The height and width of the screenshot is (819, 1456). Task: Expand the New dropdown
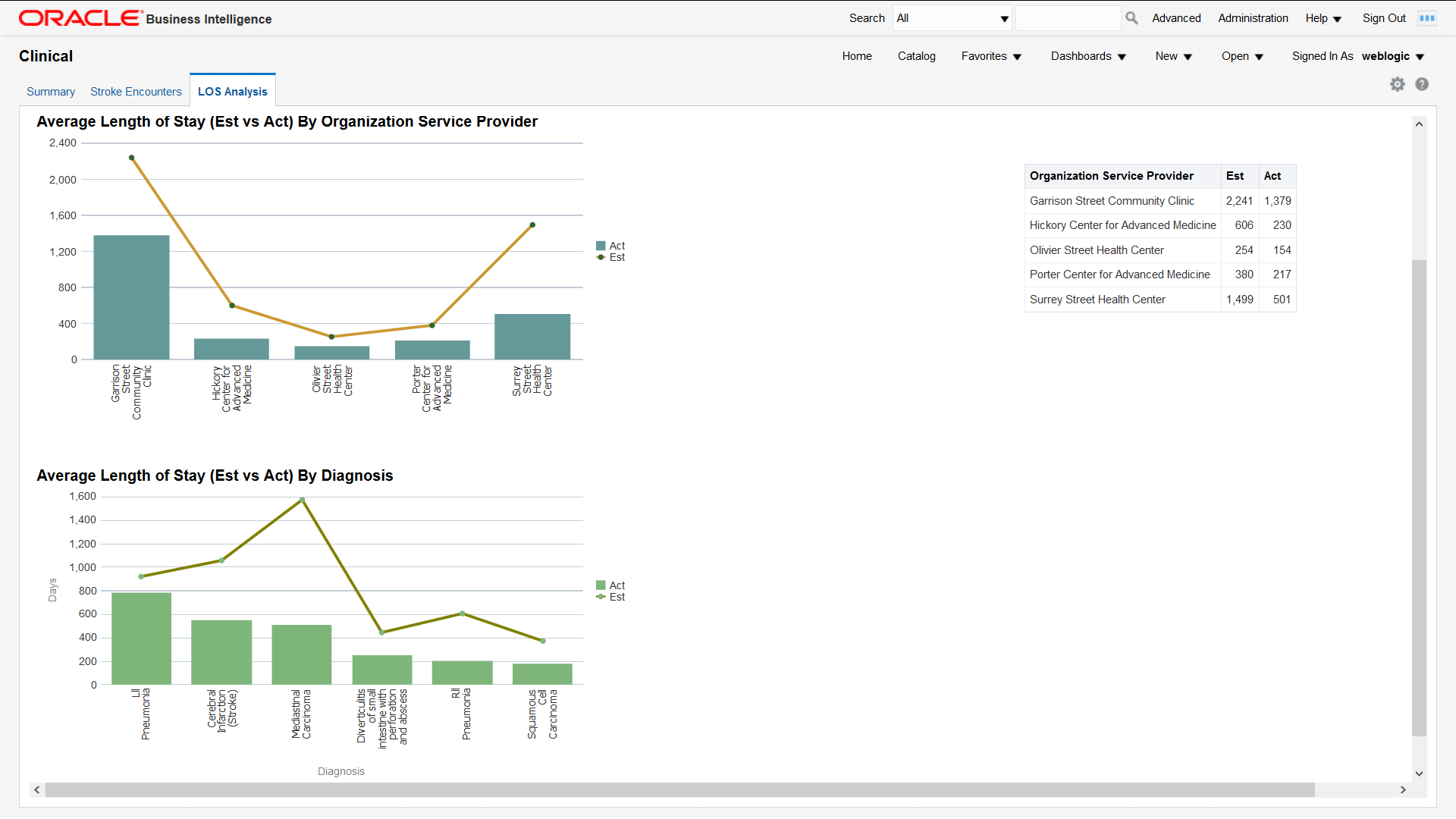1173,56
